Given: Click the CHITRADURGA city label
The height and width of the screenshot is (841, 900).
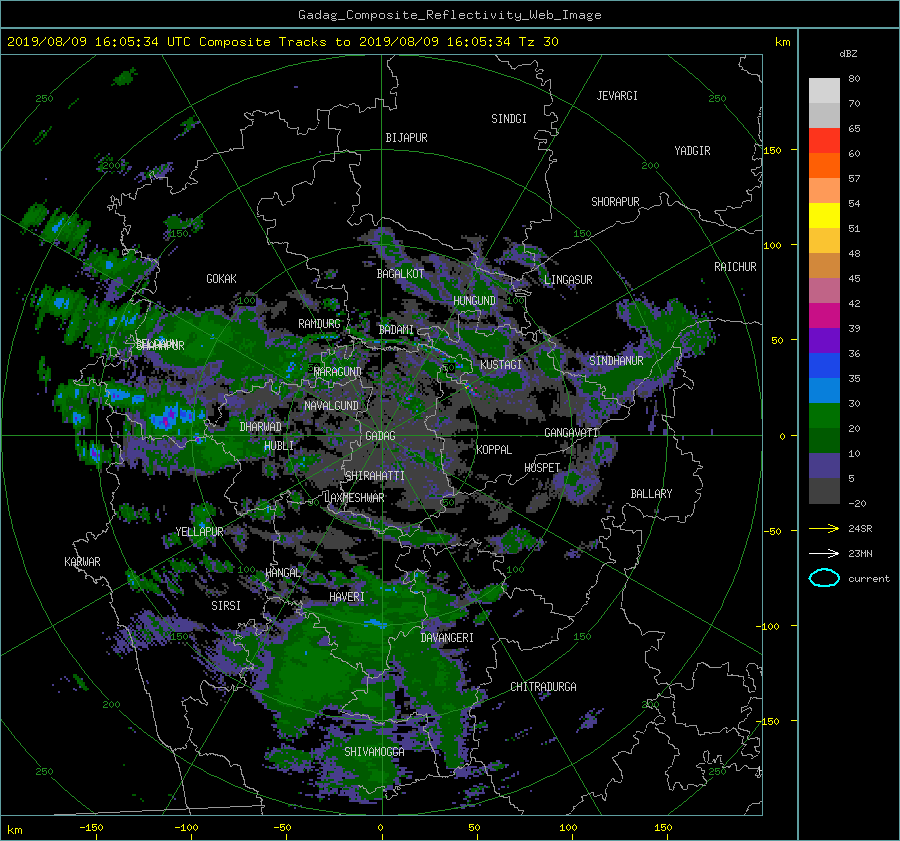Looking at the screenshot, I should 544,687.
